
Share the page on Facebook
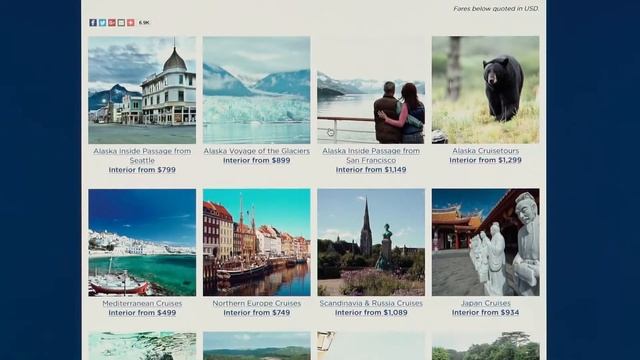[93, 22]
